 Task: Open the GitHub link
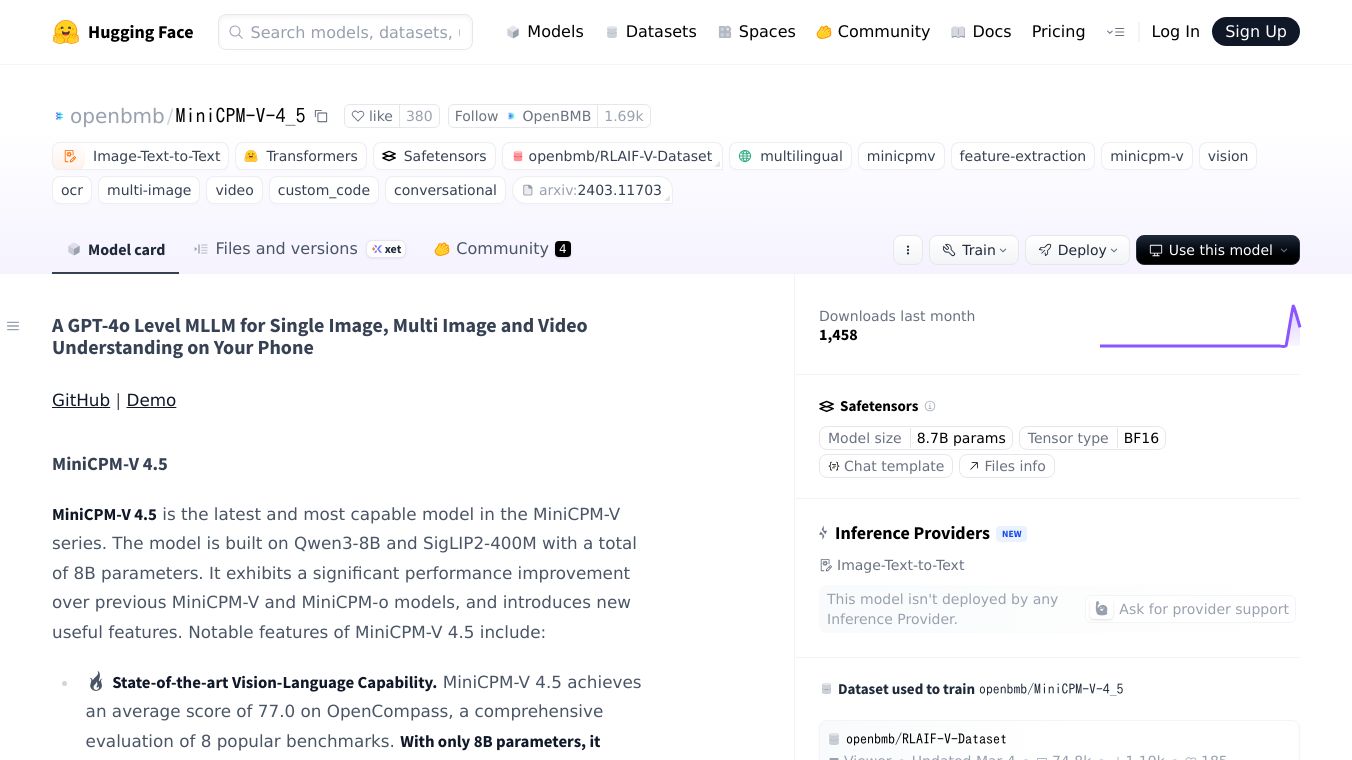point(81,400)
